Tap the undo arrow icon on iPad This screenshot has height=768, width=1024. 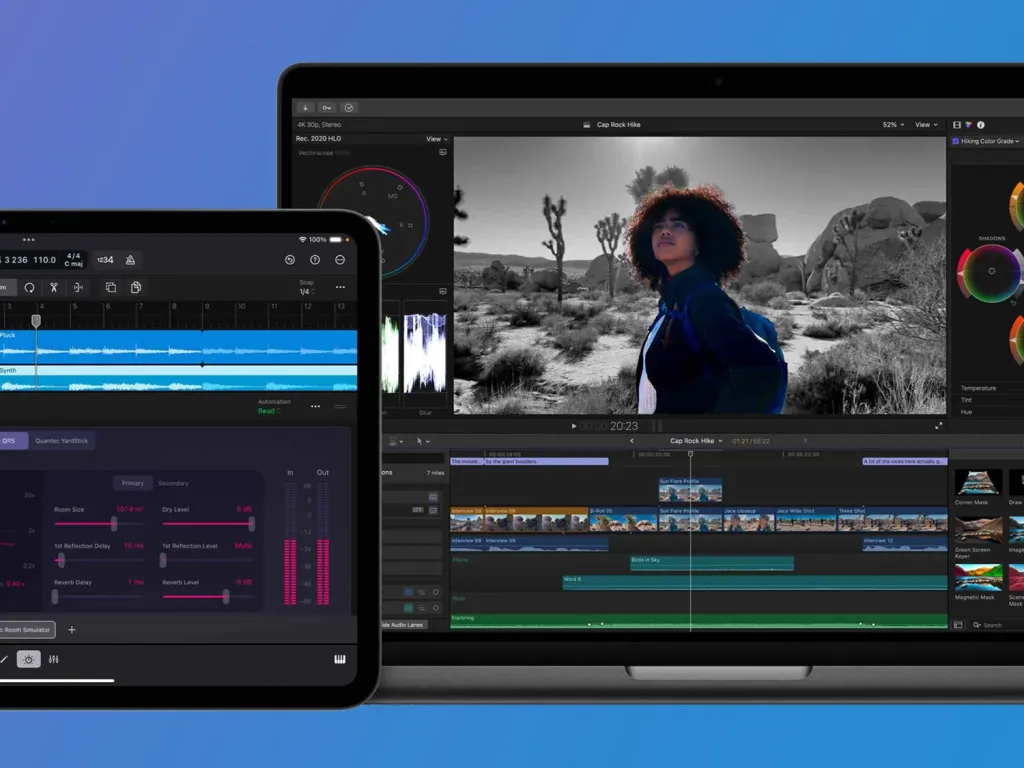pos(290,260)
